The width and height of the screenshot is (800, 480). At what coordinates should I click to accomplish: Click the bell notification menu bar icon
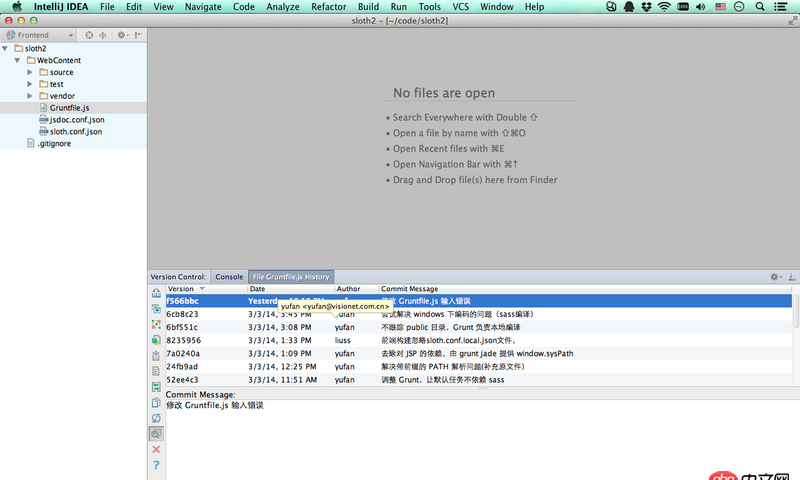pos(629,7)
